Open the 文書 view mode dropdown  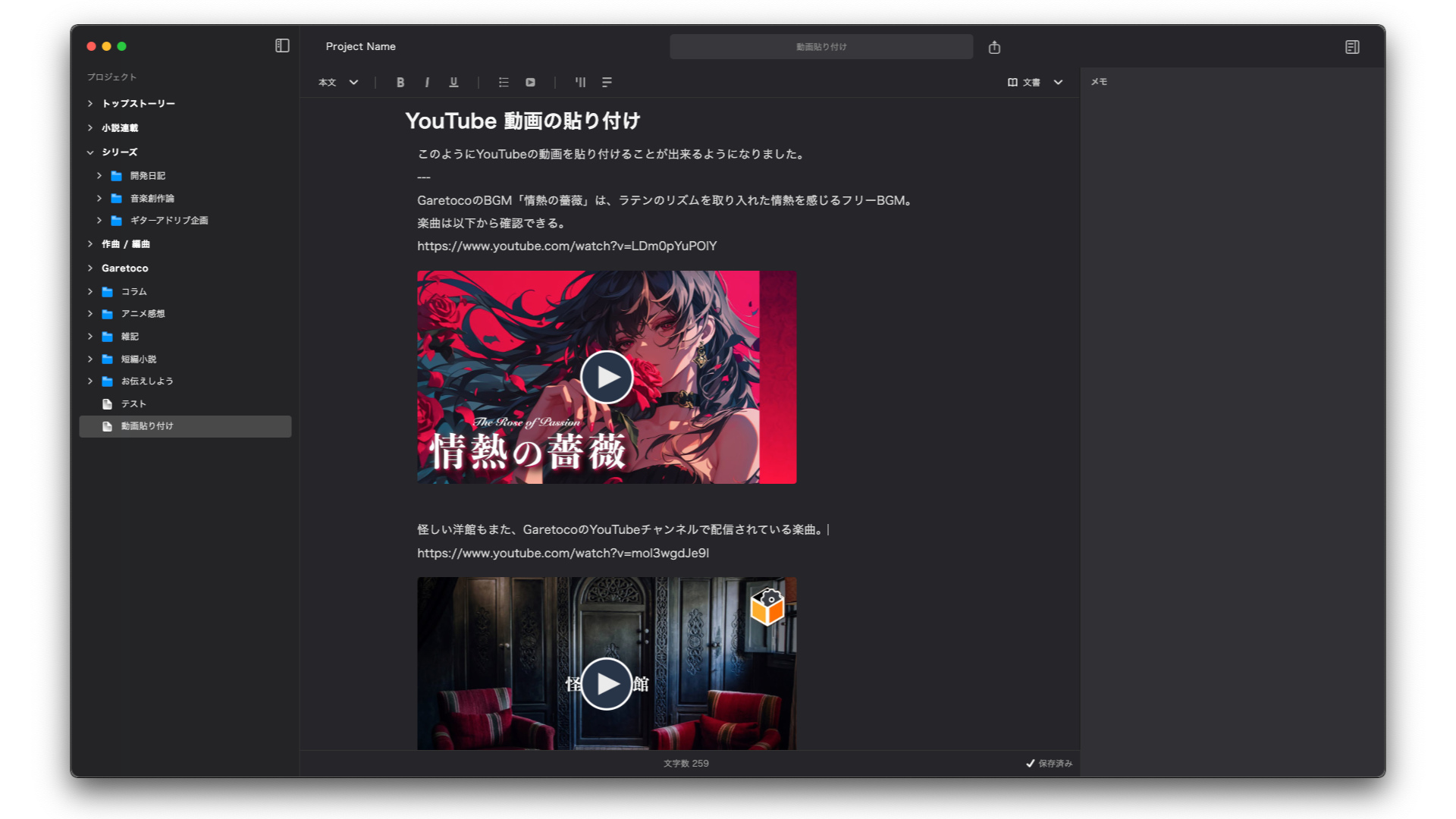(1036, 82)
